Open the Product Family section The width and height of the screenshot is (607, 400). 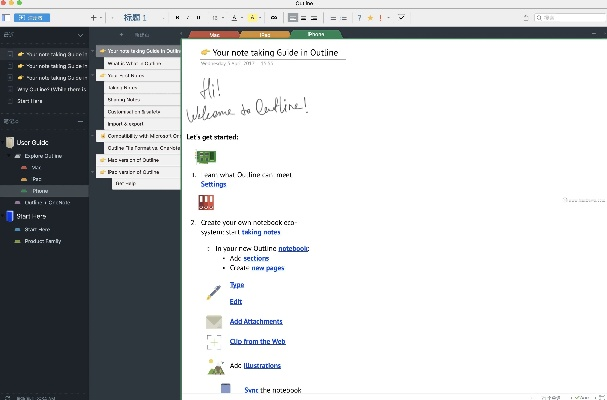tap(43, 241)
